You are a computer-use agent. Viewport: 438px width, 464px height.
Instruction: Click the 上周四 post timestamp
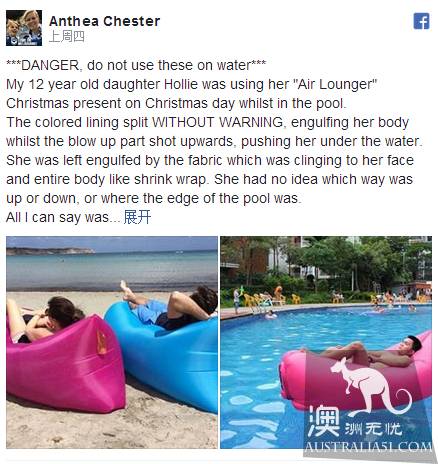[x=66, y=36]
